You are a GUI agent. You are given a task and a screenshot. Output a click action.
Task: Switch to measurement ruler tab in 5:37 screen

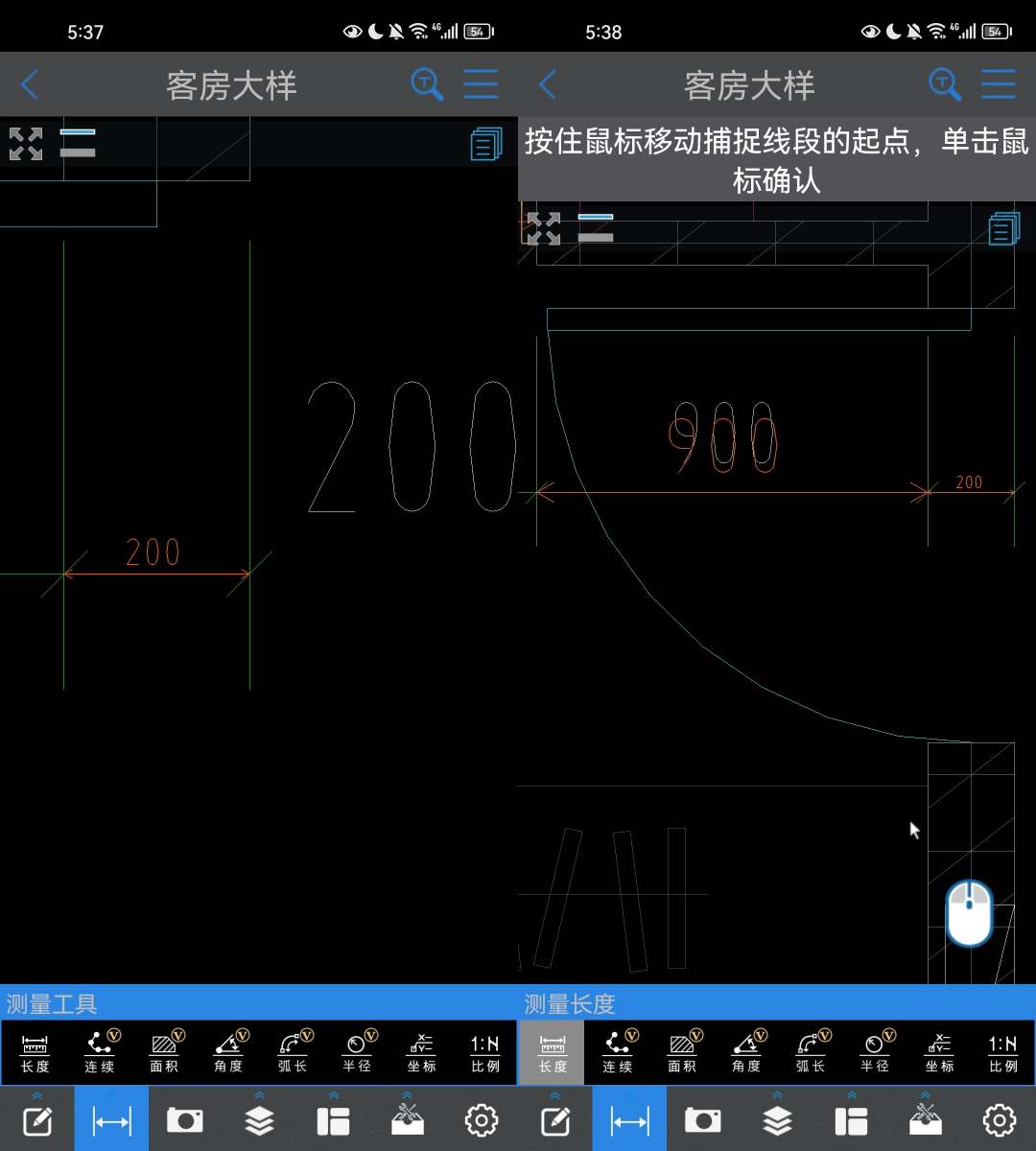(x=111, y=1118)
